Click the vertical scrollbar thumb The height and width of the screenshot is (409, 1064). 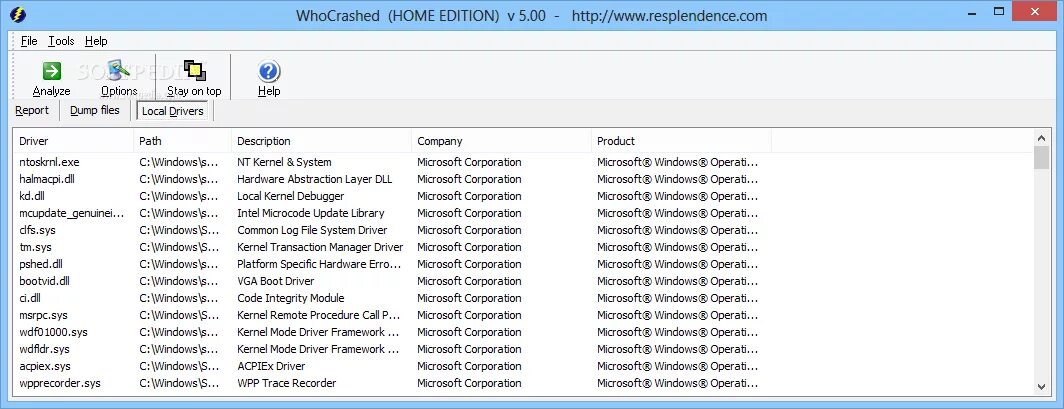[x=1041, y=158]
